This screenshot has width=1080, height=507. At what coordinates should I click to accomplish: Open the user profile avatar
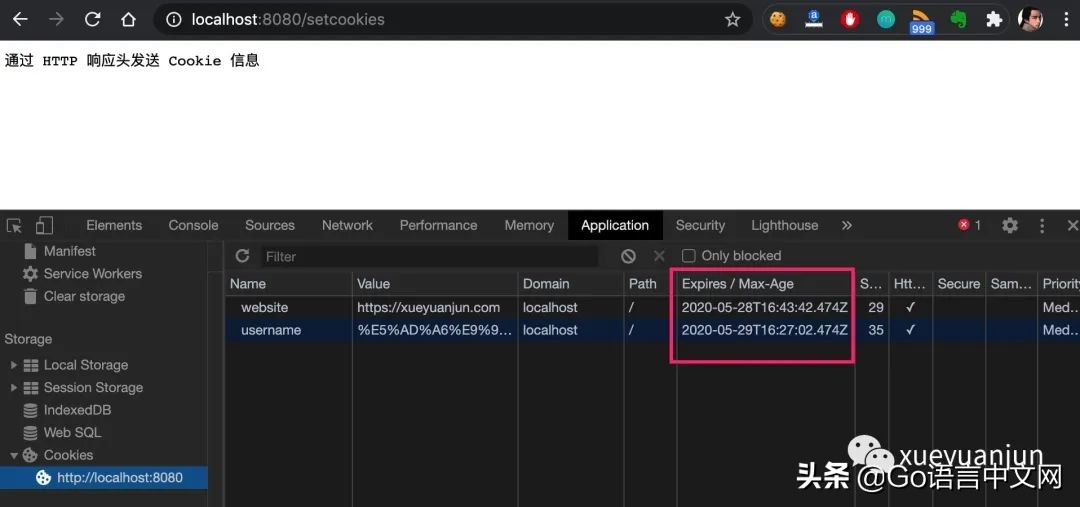1030,19
